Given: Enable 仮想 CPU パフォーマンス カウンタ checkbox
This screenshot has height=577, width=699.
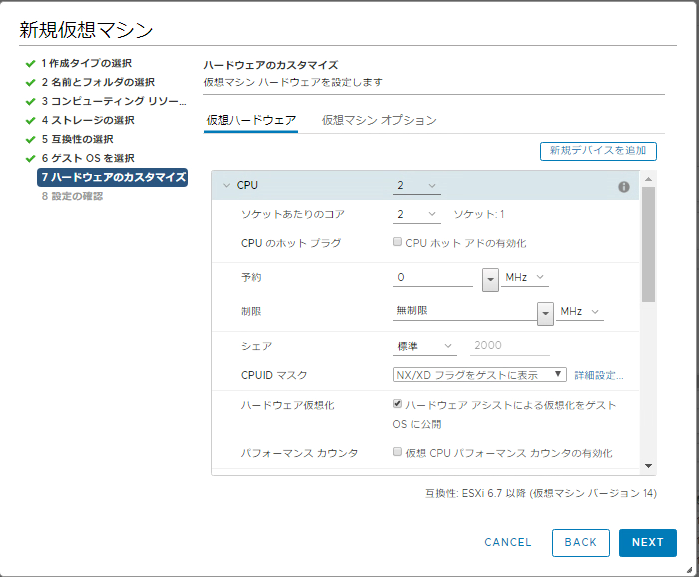Looking at the screenshot, I should coord(397,452).
